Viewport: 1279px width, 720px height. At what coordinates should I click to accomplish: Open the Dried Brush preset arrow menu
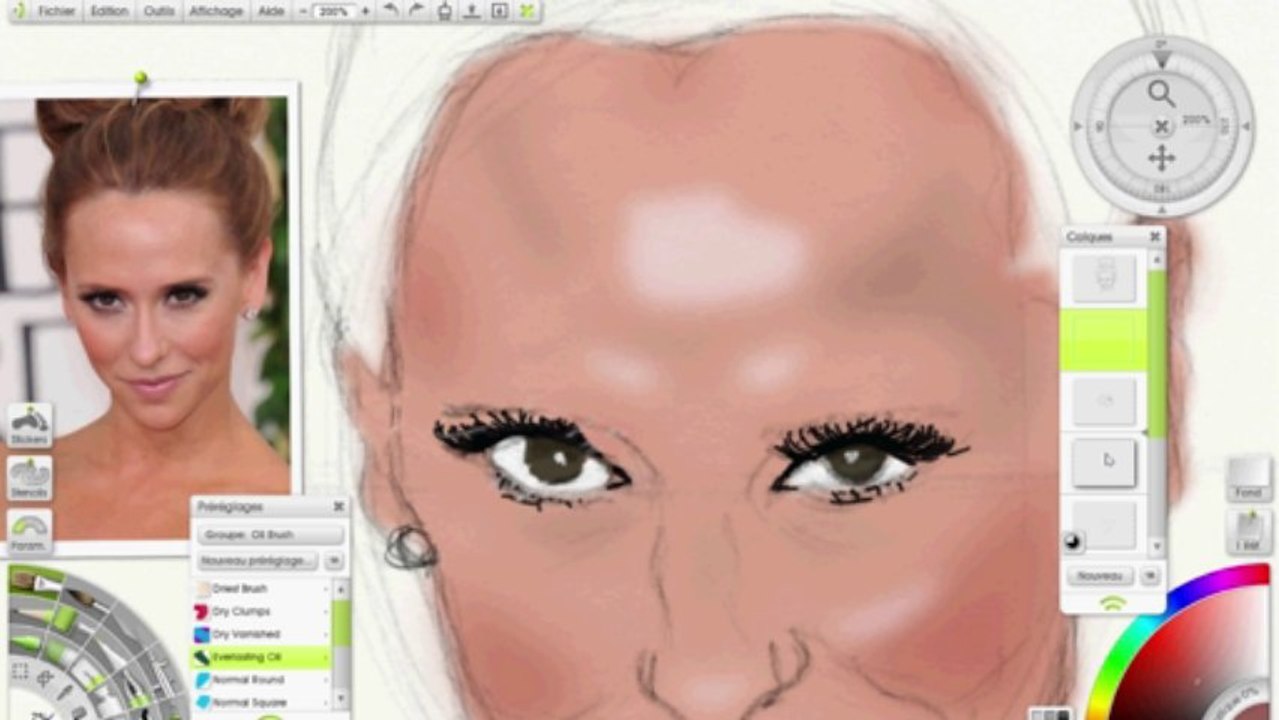click(325, 589)
